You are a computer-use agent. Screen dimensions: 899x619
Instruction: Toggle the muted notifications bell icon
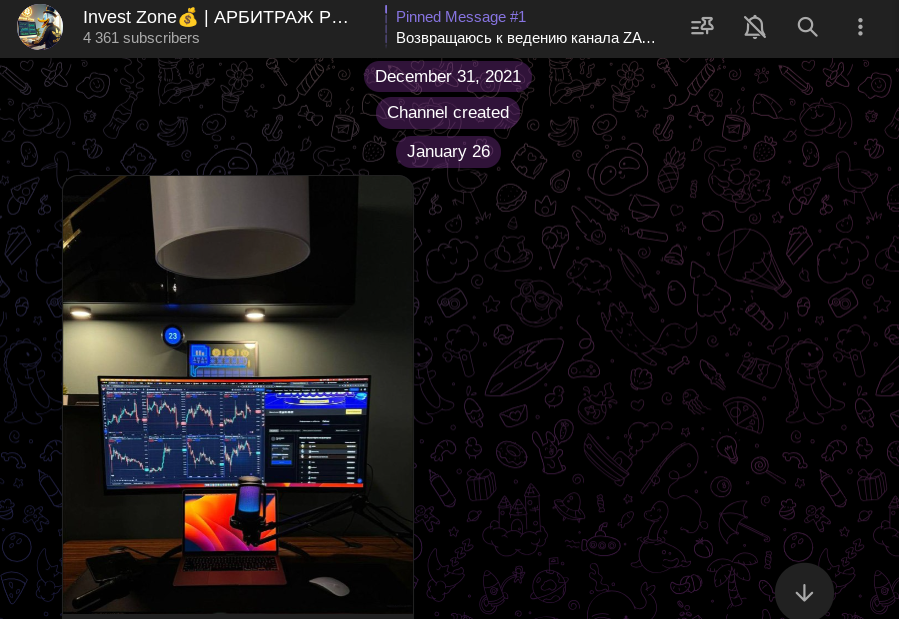click(x=755, y=26)
